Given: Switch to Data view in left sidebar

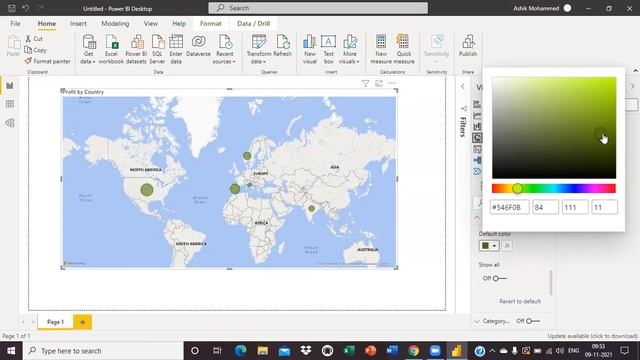Looking at the screenshot, I should click(x=10, y=104).
